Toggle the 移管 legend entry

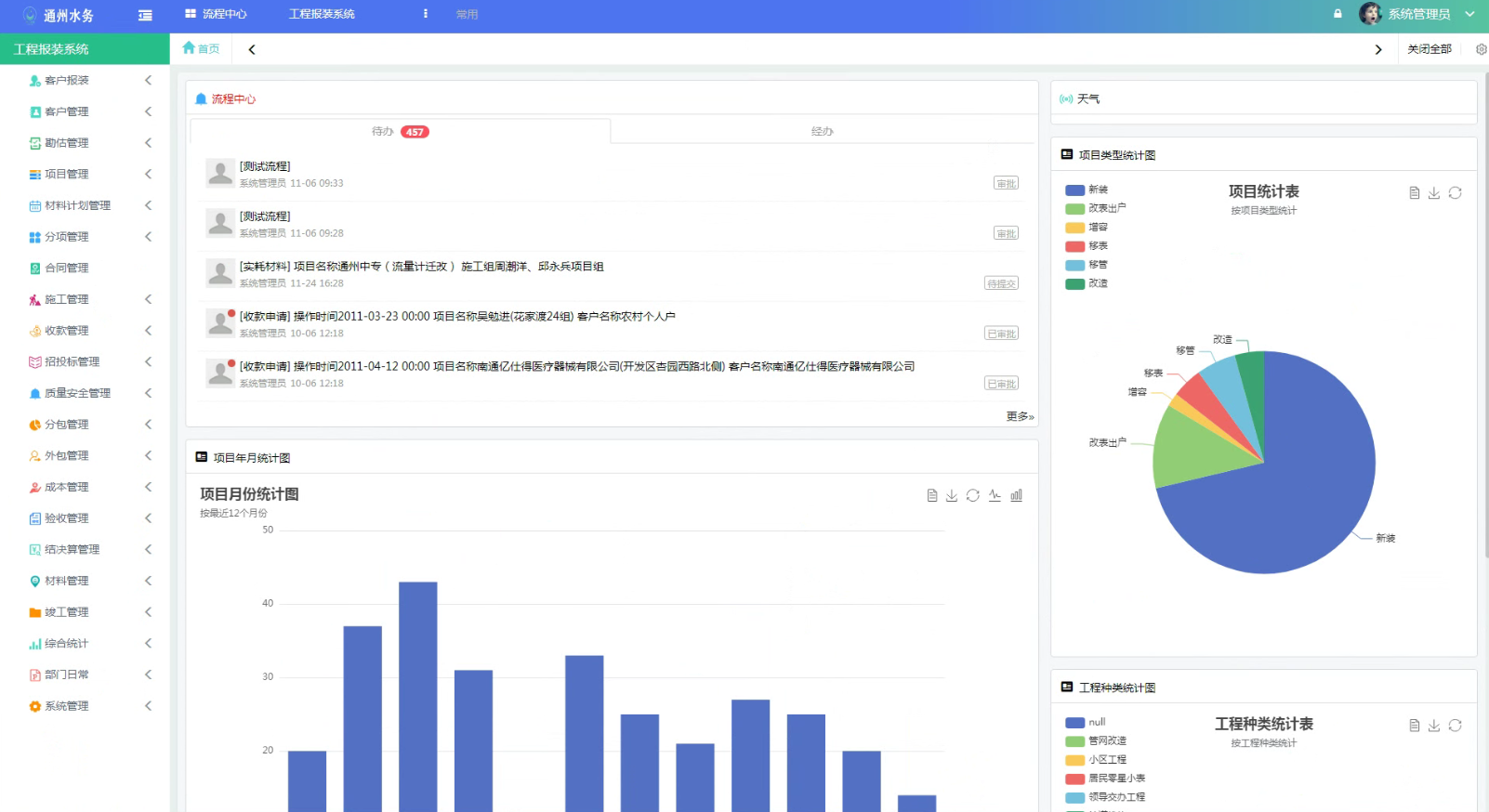pyautogui.click(x=1087, y=265)
